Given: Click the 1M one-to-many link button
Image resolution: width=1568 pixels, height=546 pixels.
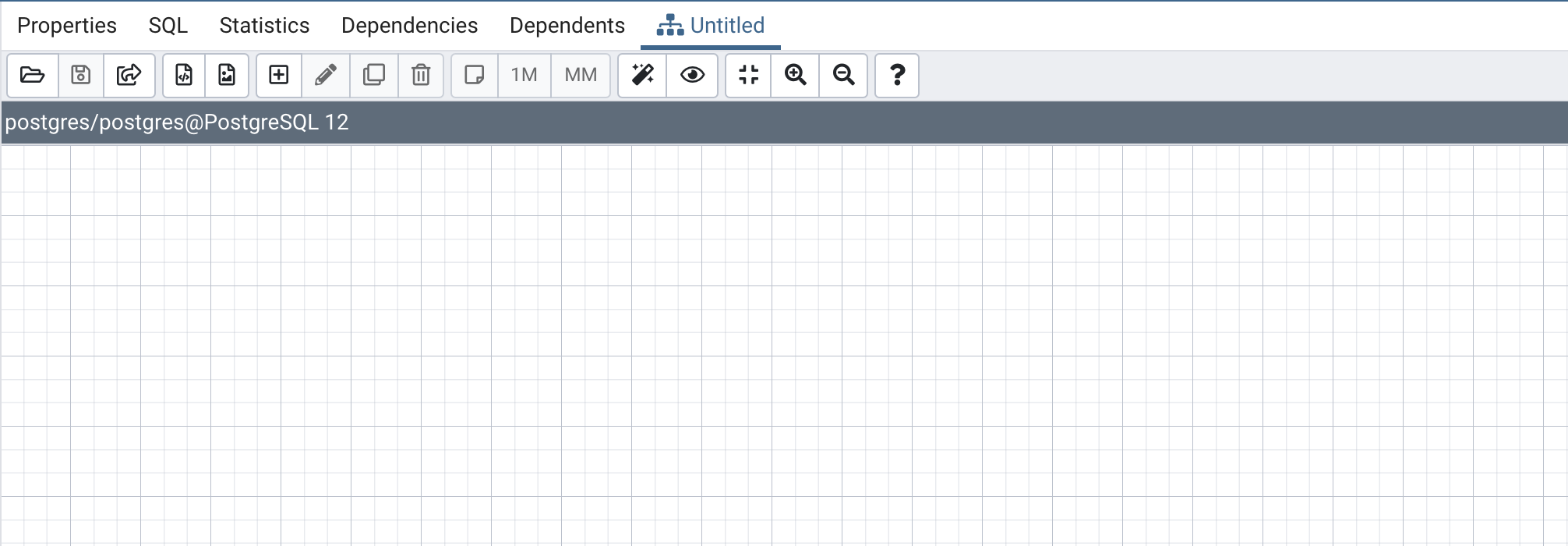Looking at the screenshot, I should 524,75.
